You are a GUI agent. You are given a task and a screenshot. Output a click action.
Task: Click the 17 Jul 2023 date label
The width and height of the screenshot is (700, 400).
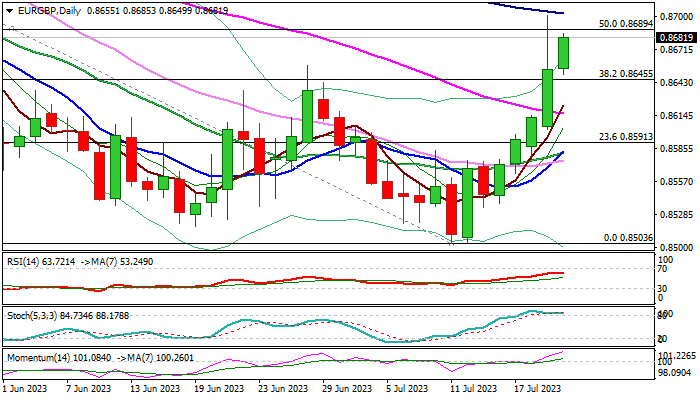pos(536,388)
